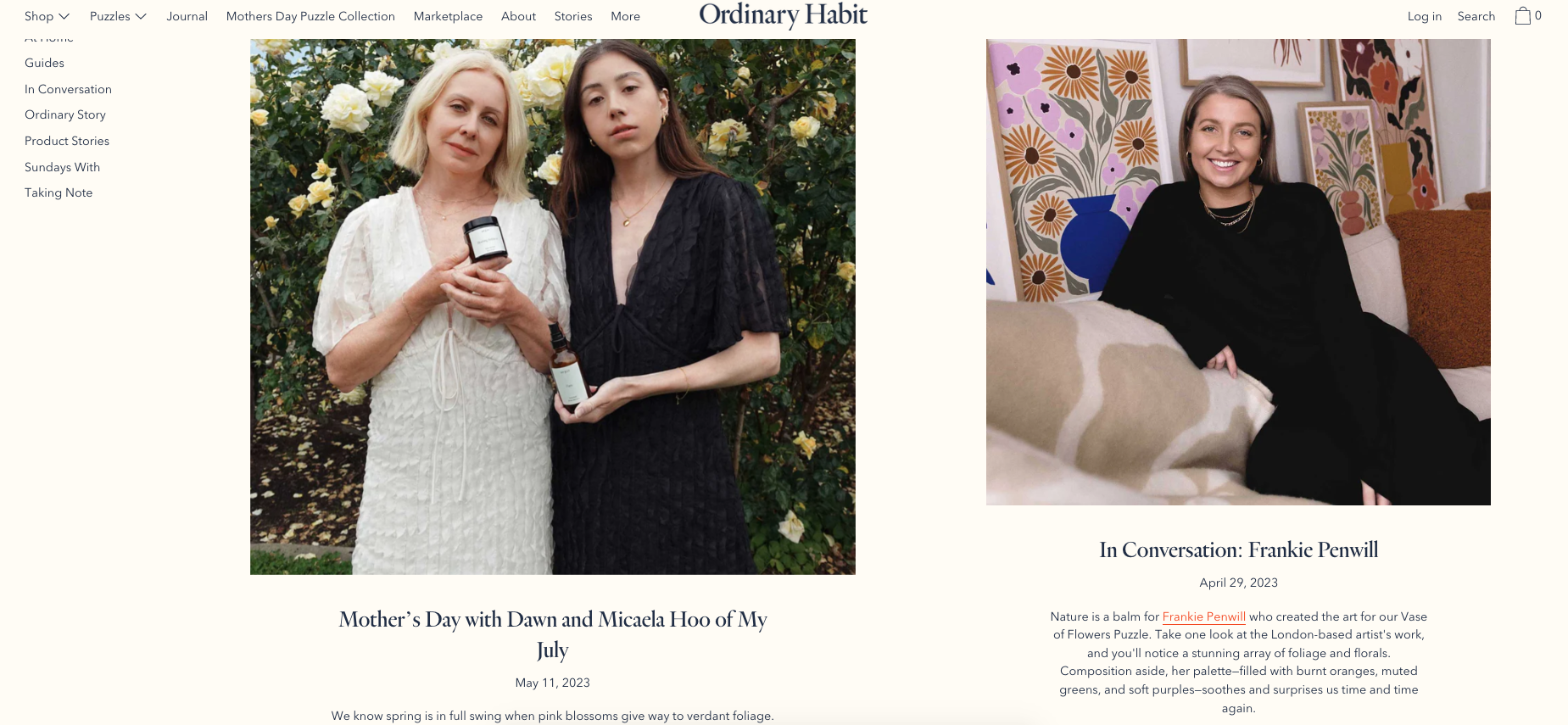
Task: Open Mothers Day Puzzle Collection
Action: click(x=310, y=16)
